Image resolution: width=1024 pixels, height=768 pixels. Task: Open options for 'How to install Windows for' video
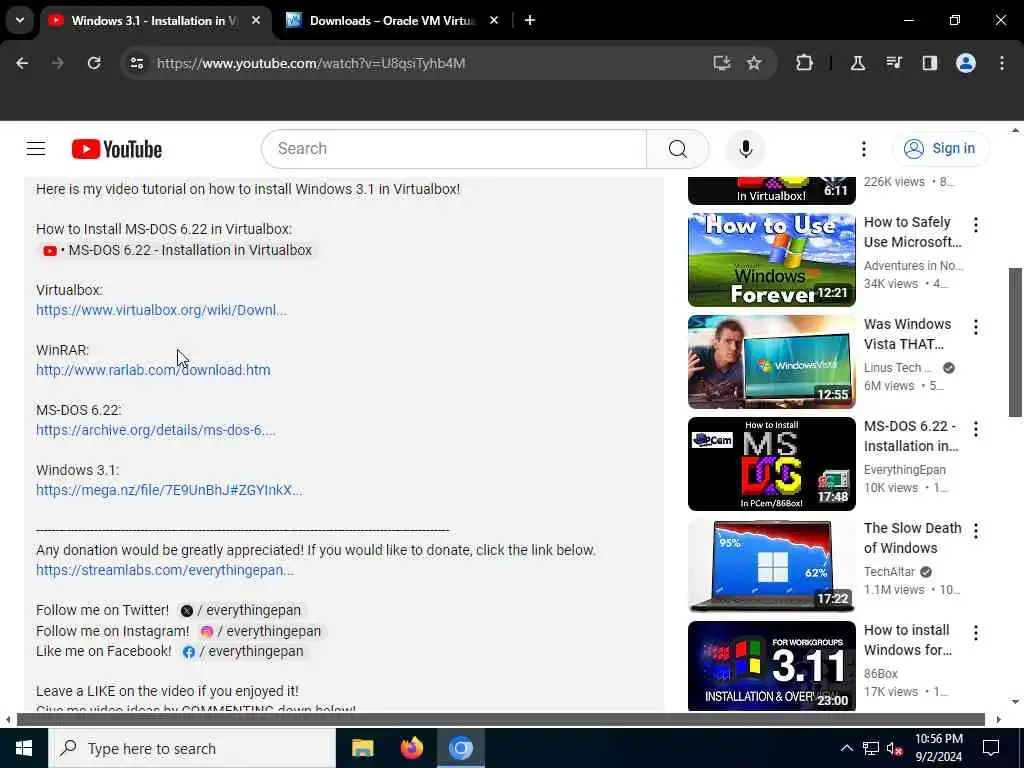pos(976,633)
